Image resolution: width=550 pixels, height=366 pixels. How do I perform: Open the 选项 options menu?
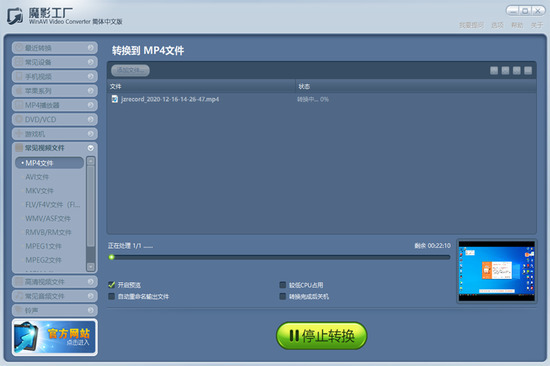coord(497,25)
